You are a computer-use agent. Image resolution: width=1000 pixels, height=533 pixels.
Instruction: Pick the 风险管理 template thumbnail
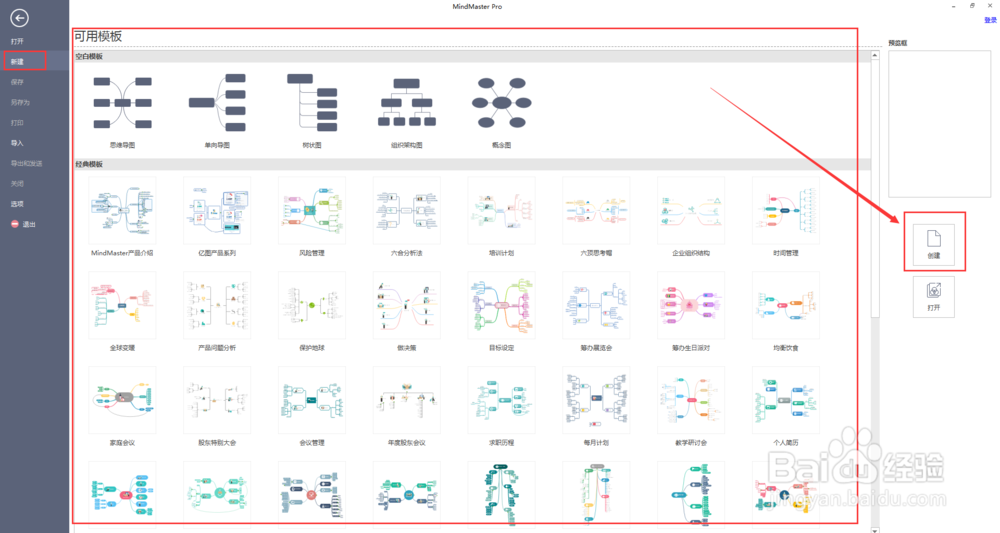coord(312,210)
